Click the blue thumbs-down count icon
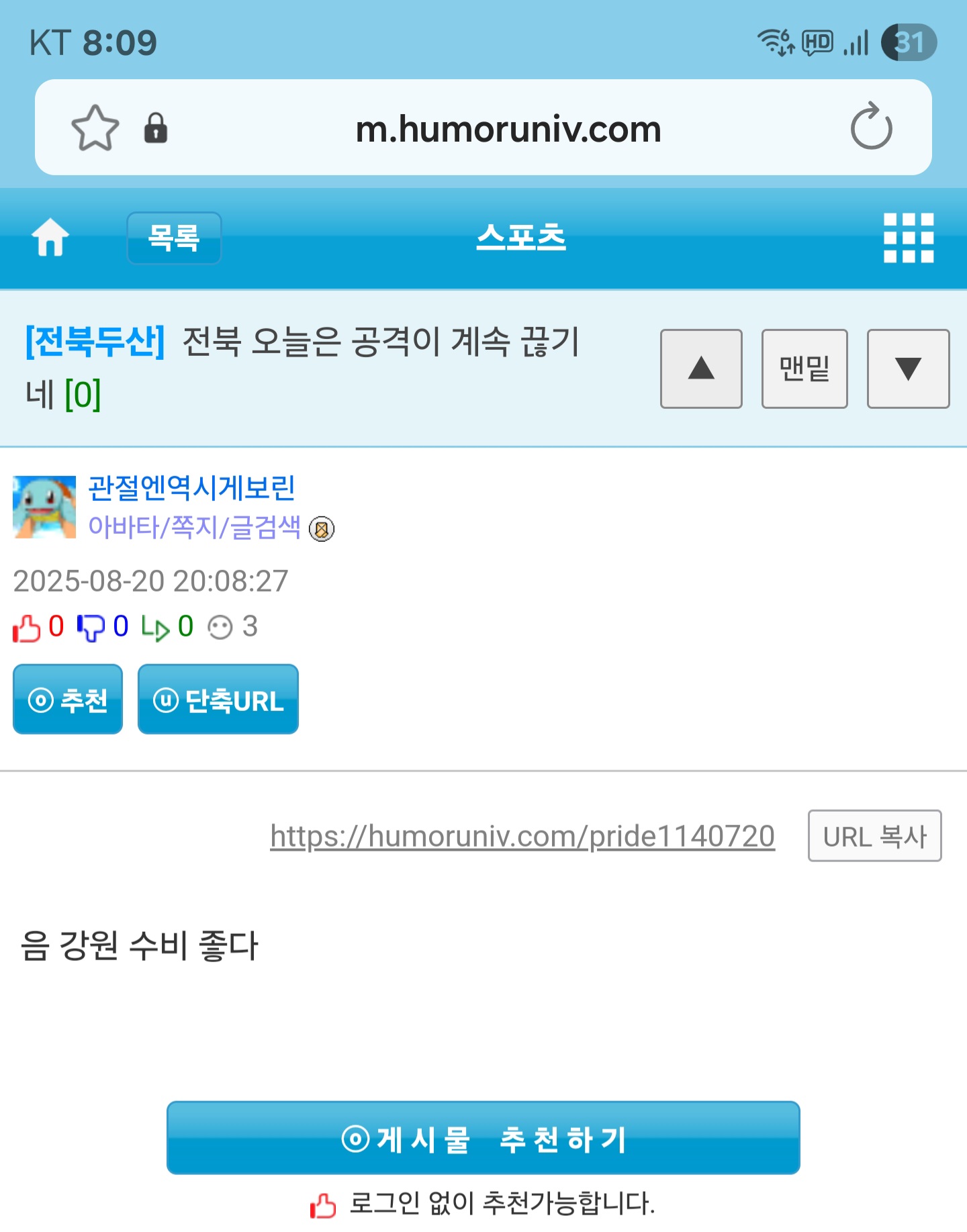Screen dimensions: 967x1232 click(91, 628)
